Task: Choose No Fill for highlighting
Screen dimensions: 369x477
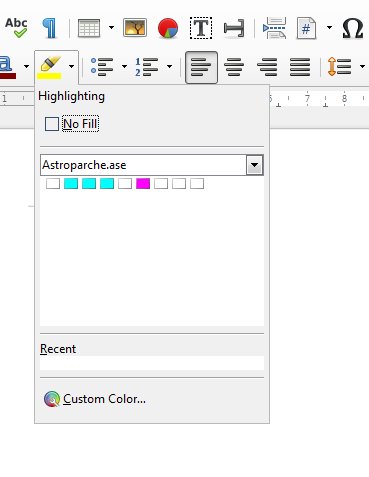Action: tap(72, 124)
